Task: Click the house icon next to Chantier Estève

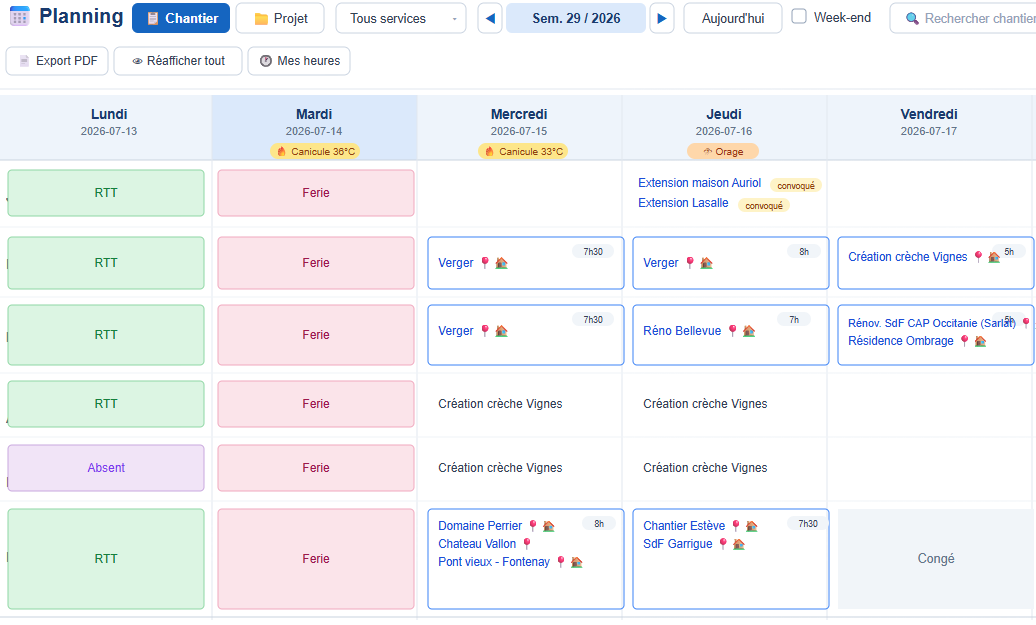Action: tap(751, 526)
